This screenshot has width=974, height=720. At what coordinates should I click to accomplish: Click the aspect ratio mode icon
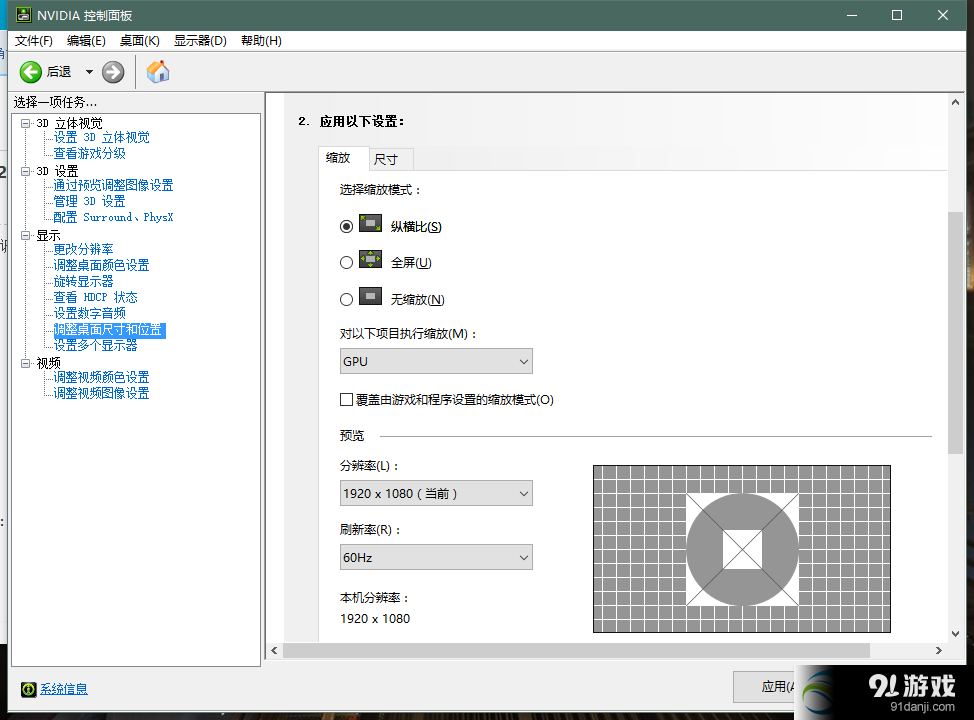click(370, 224)
